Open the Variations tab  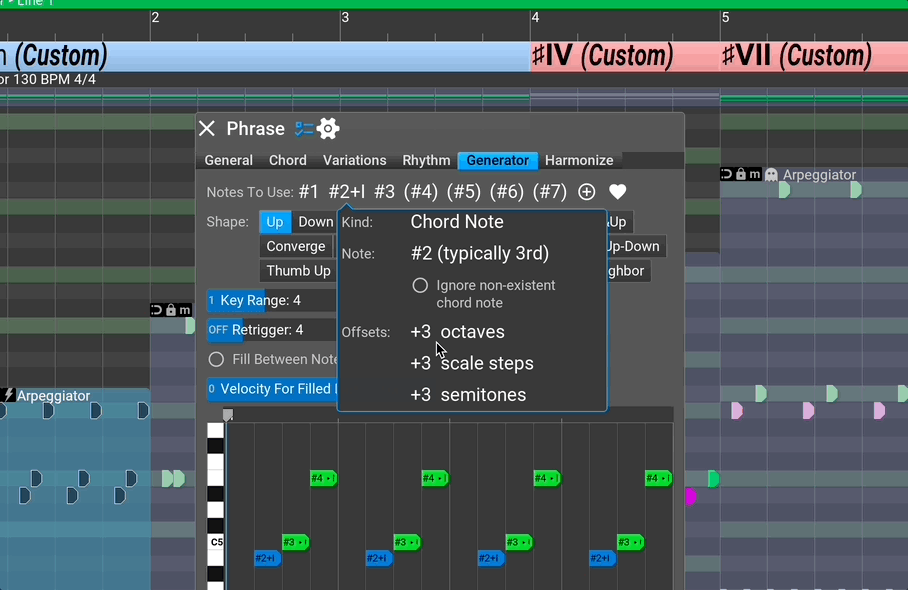click(354, 160)
